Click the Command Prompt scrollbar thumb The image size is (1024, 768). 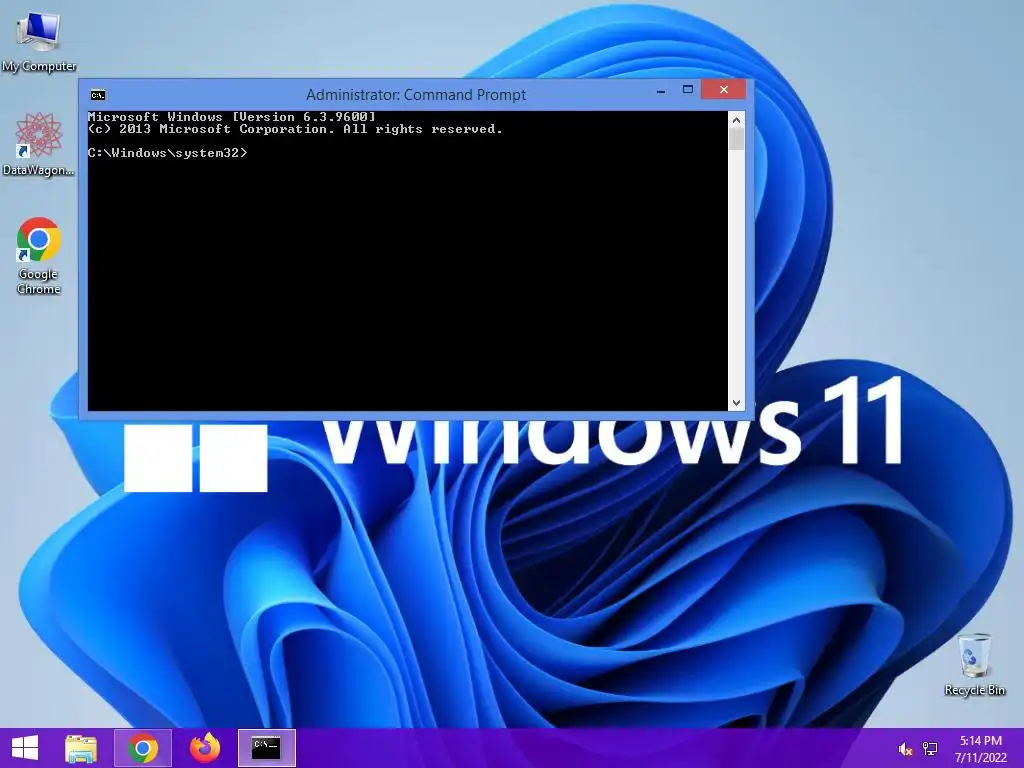(736, 139)
